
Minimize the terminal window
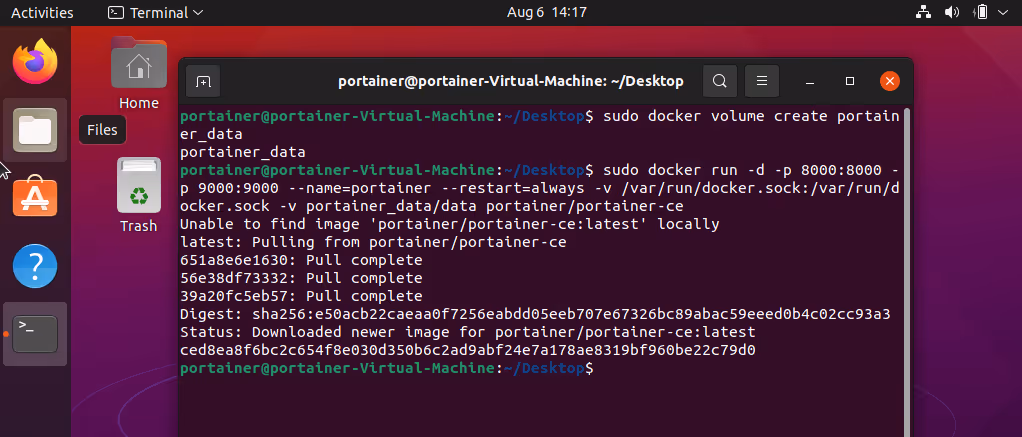click(x=810, y=82)
